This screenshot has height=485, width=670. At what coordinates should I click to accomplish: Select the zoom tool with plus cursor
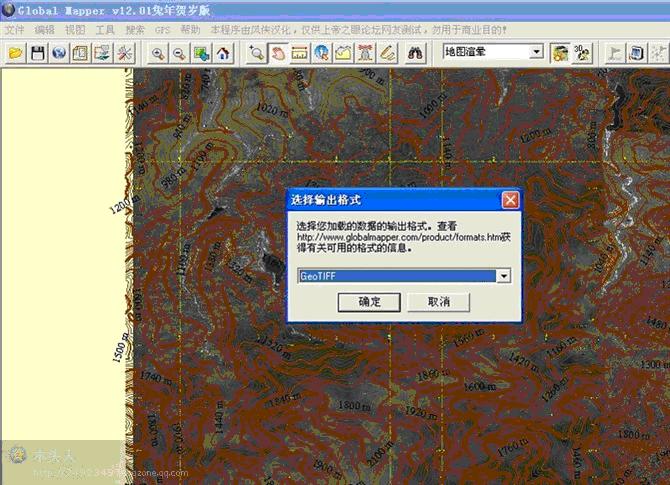pos(256,53)
